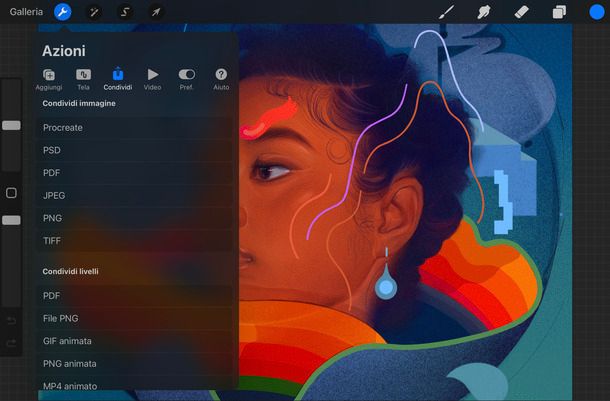This screenshot has width=610, height=401.
Task: Open the Layers panel icon
Action: (559, 12)
